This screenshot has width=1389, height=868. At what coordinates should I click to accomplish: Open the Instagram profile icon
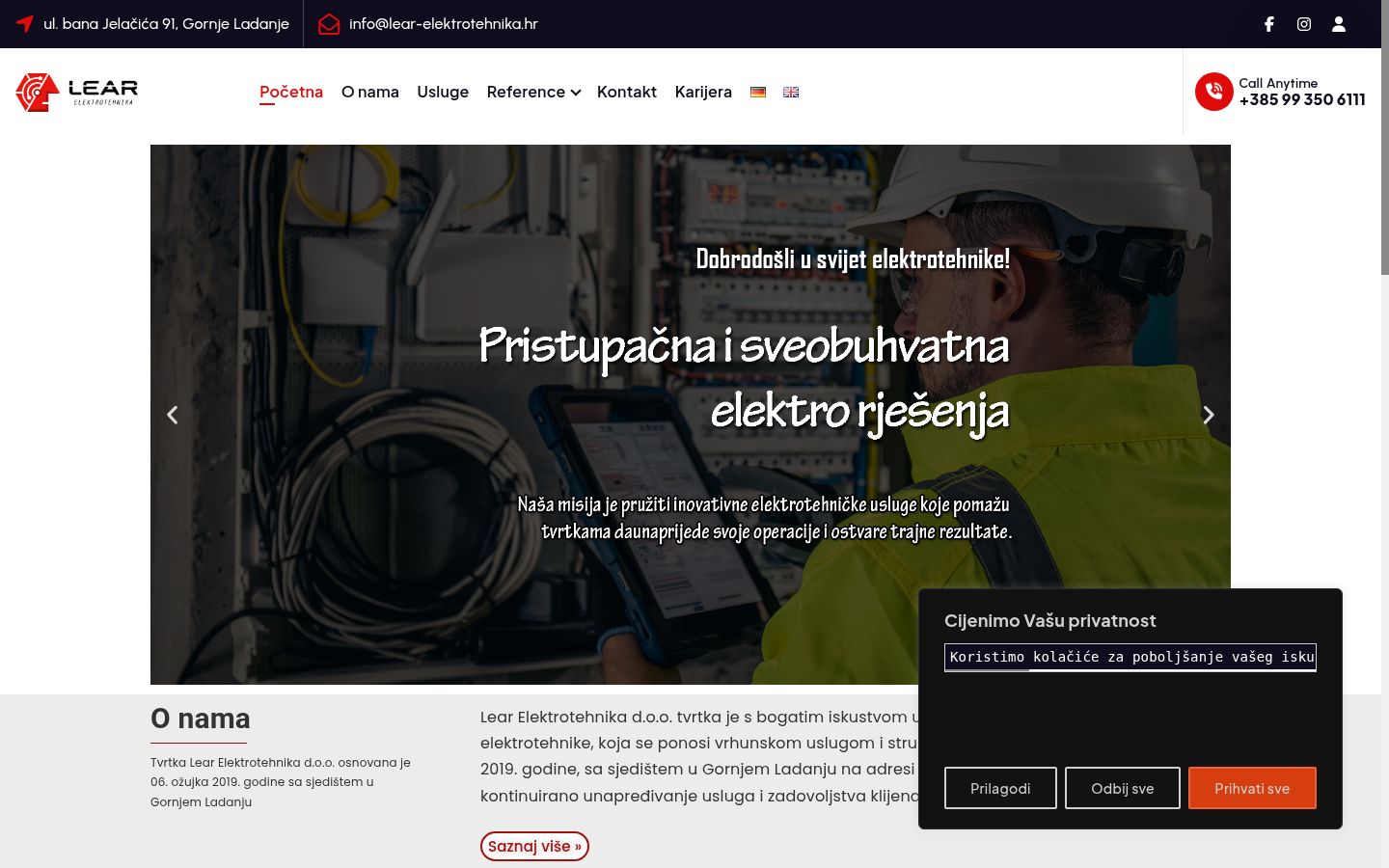point(1304,24)
